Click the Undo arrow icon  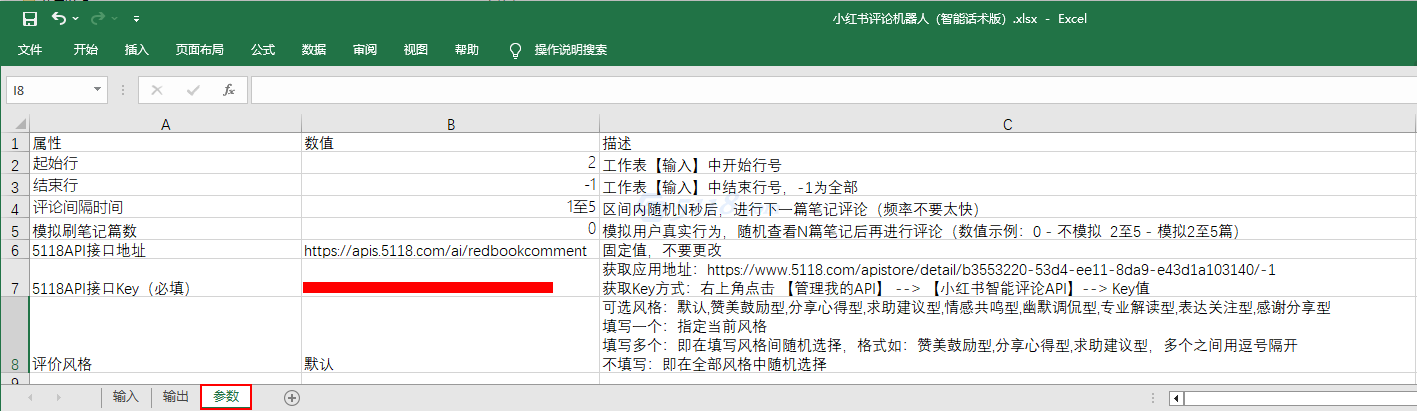pos(59,19)
